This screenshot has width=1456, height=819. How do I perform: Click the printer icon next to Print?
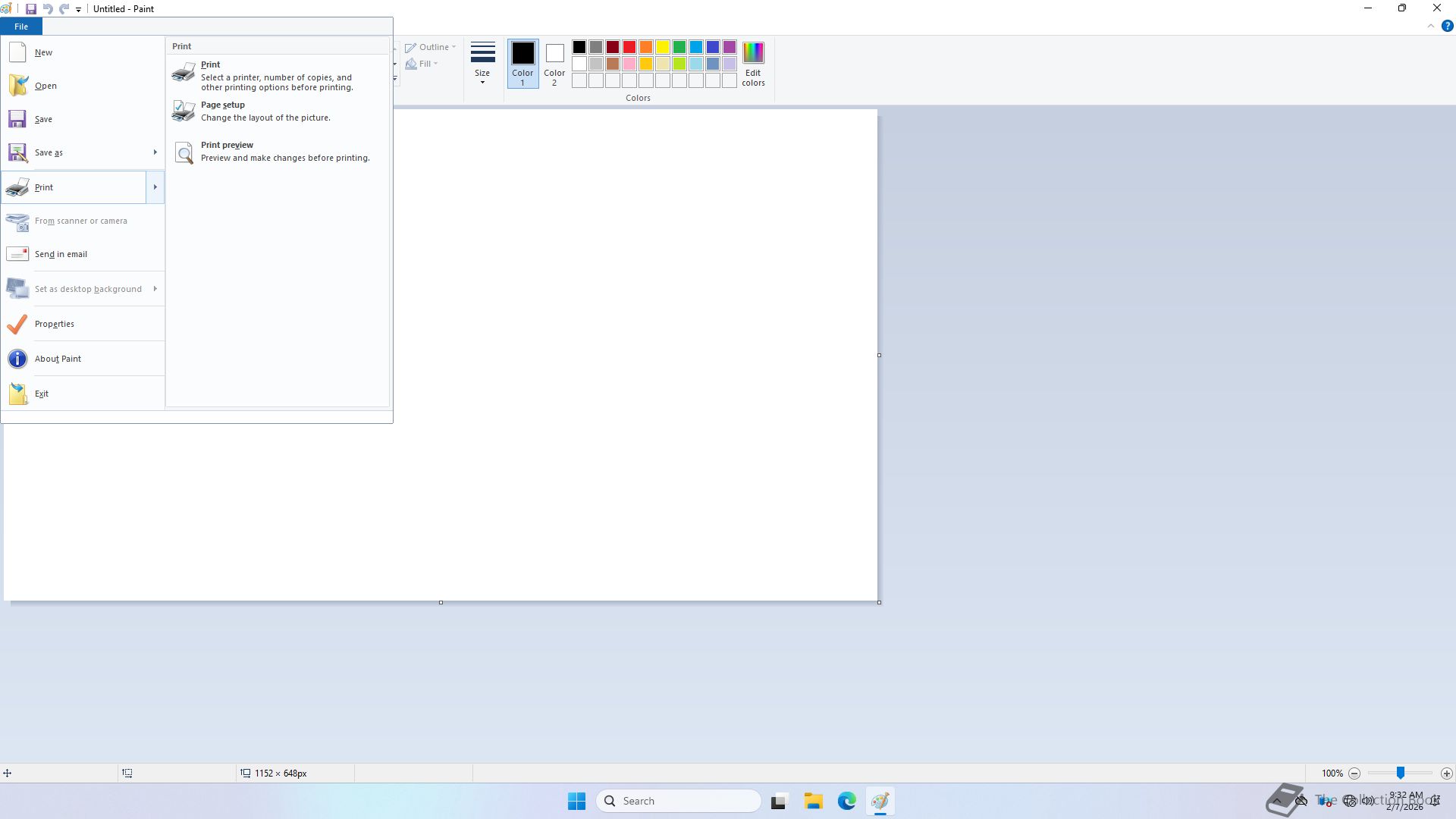[183, 73]
